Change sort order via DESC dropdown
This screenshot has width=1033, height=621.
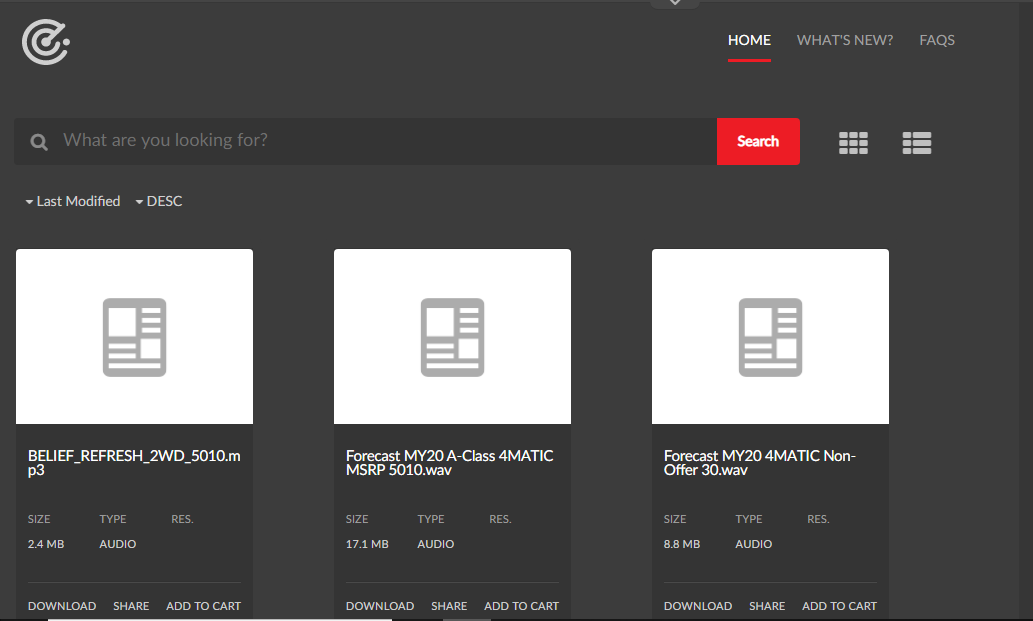coord(165,201)
